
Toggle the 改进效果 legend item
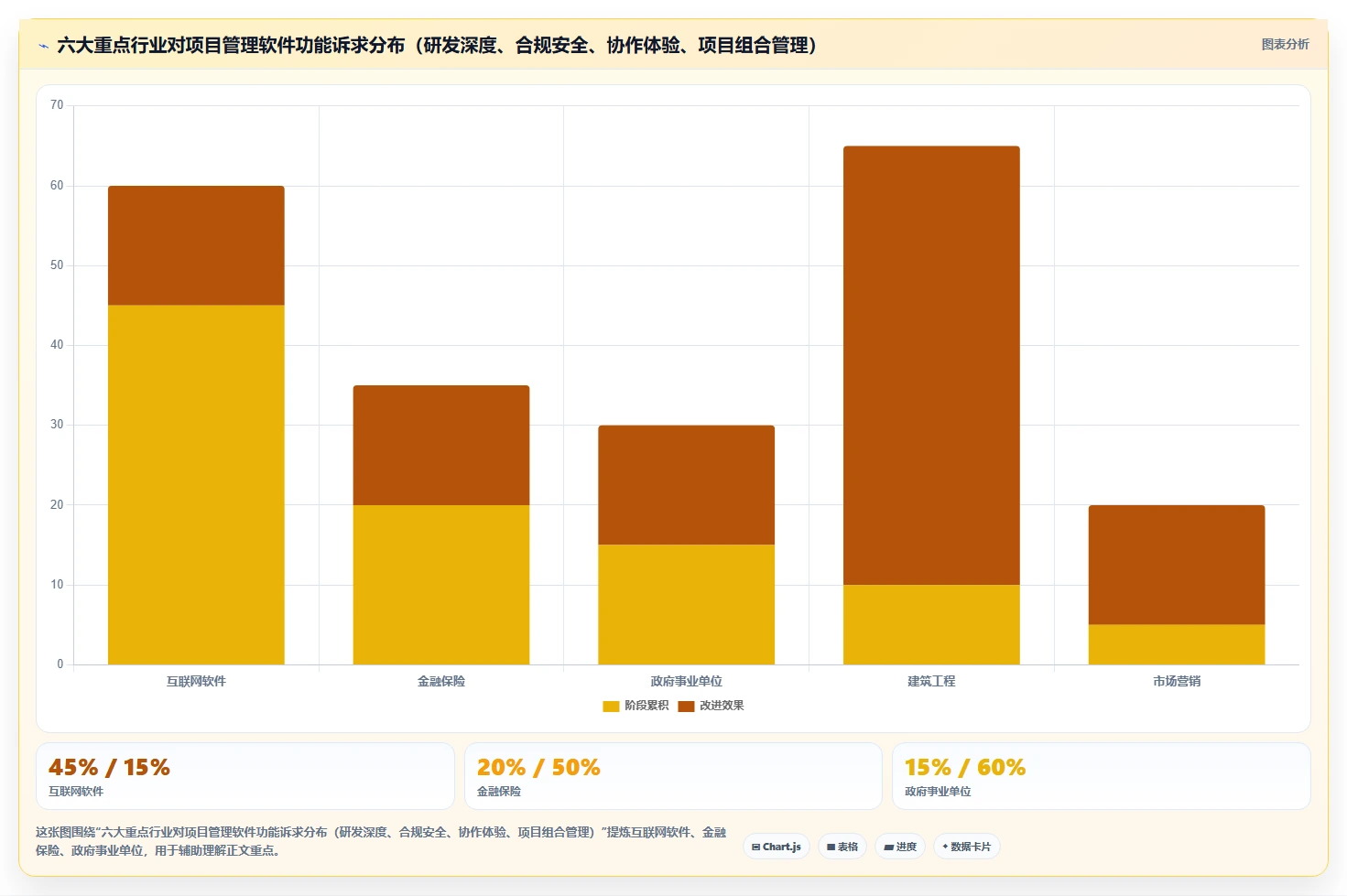click(x=711, y=706)
